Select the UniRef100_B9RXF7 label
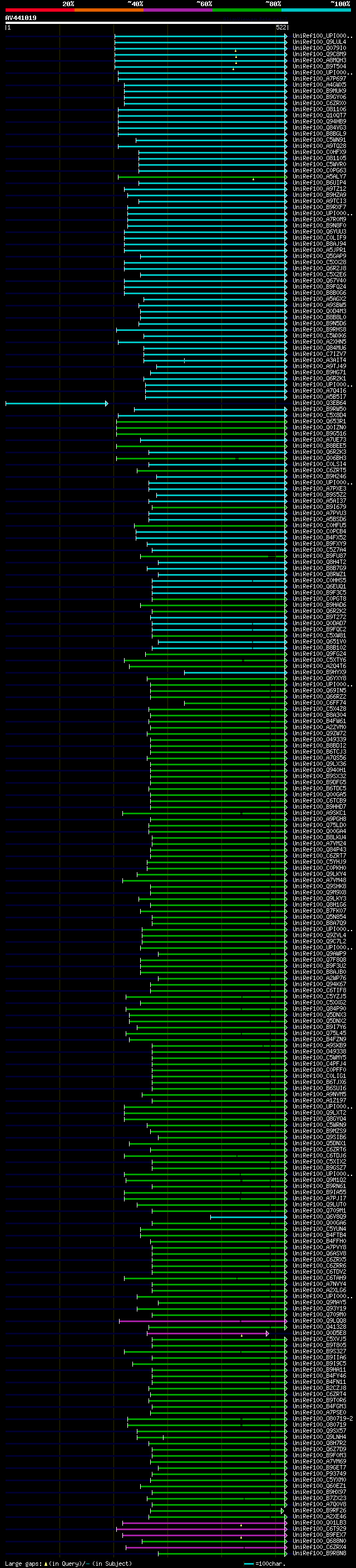Image resolution: width=356 pixels, height=1568 pixels. pyautogui.click(x=319, y=207)
